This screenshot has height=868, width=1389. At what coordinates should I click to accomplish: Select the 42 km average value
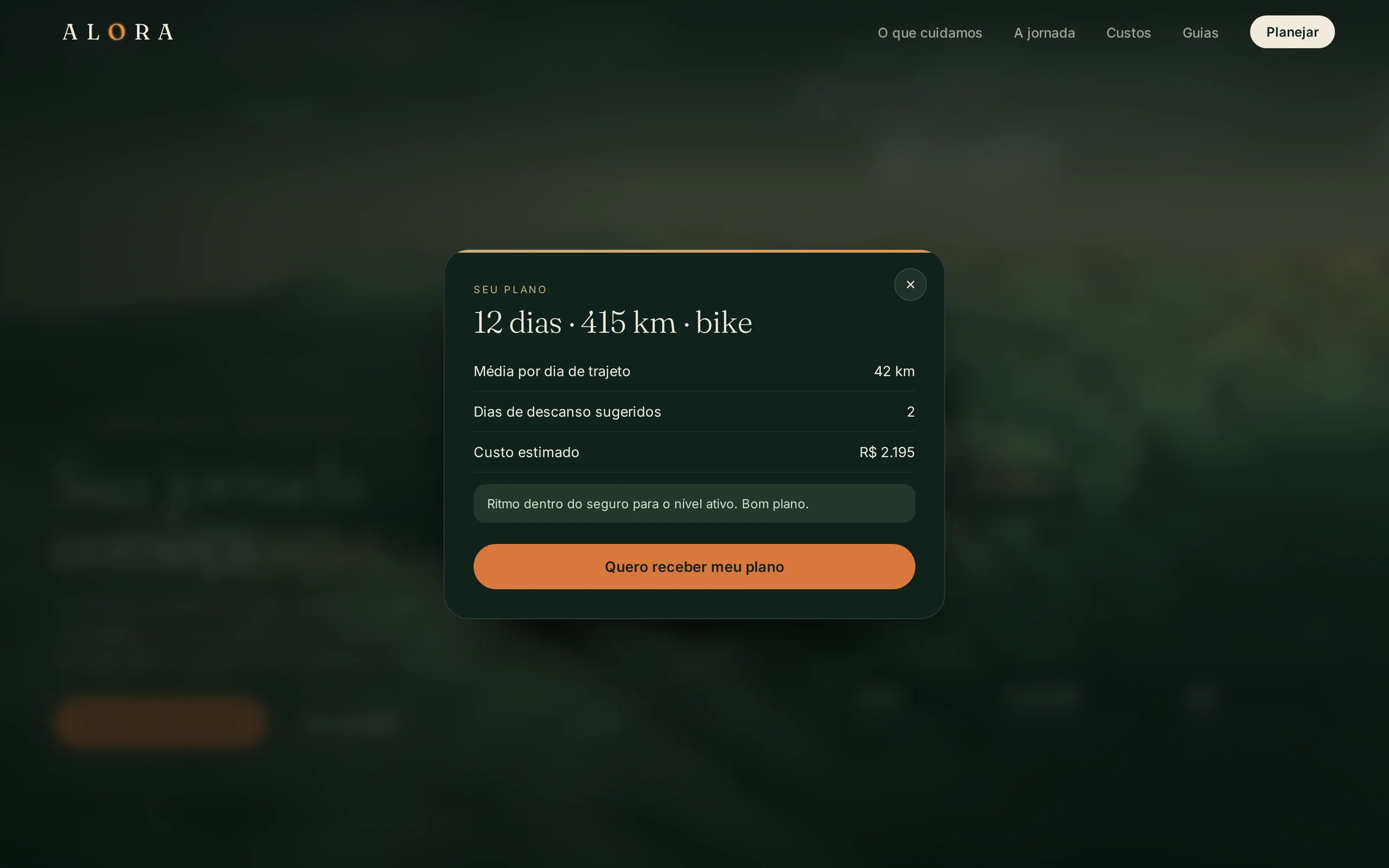click(x=894, y=372)
